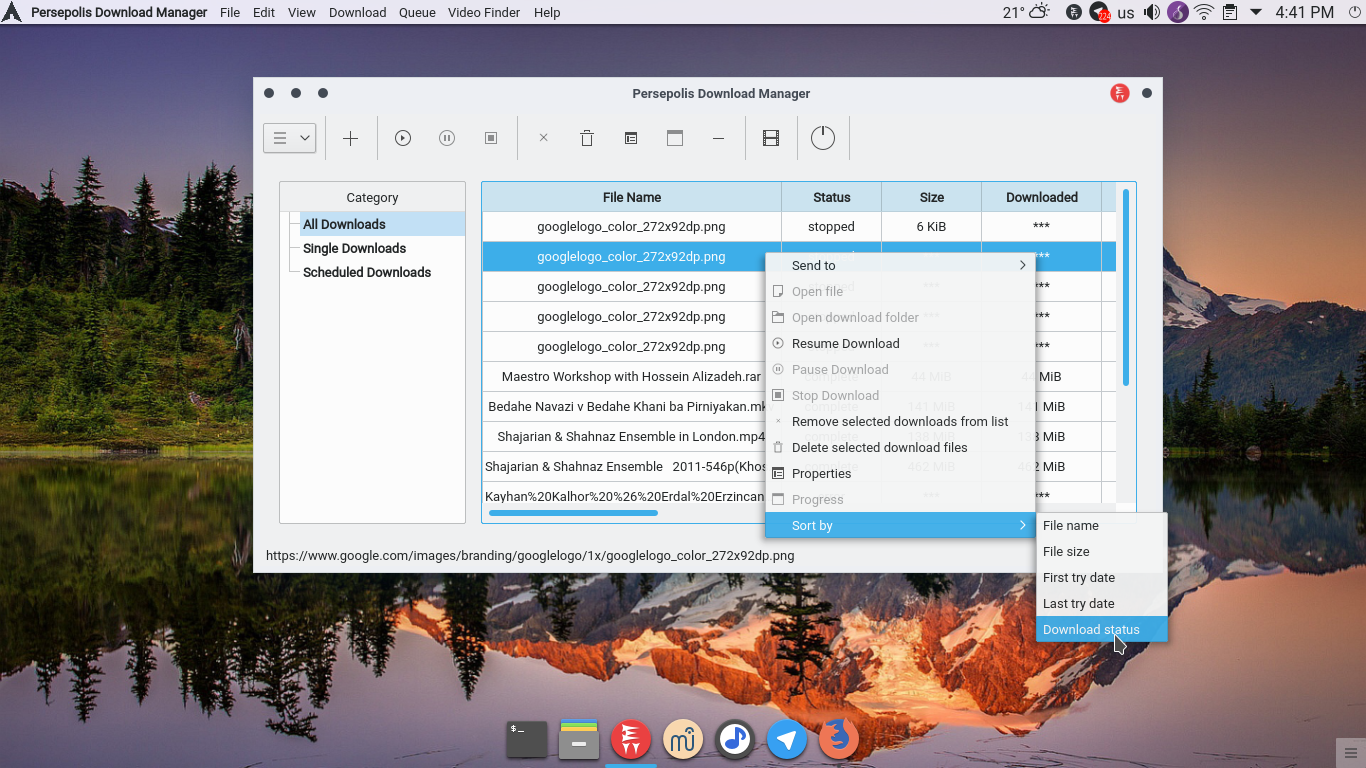1366x768 pixels.
Task: Choose File size in the Sort by submenu
Action: click(1101, 551)
